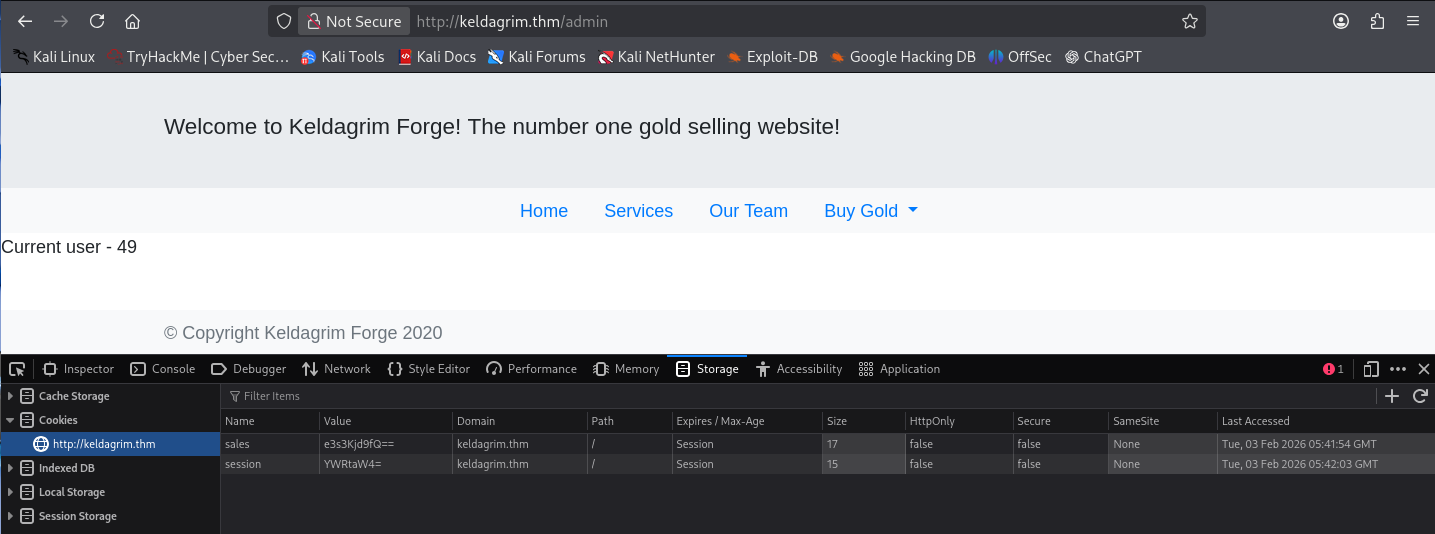The height and width of the screenshot is (534, 1435).
Task: Switch to the Network tab
Action: [336, 369]
